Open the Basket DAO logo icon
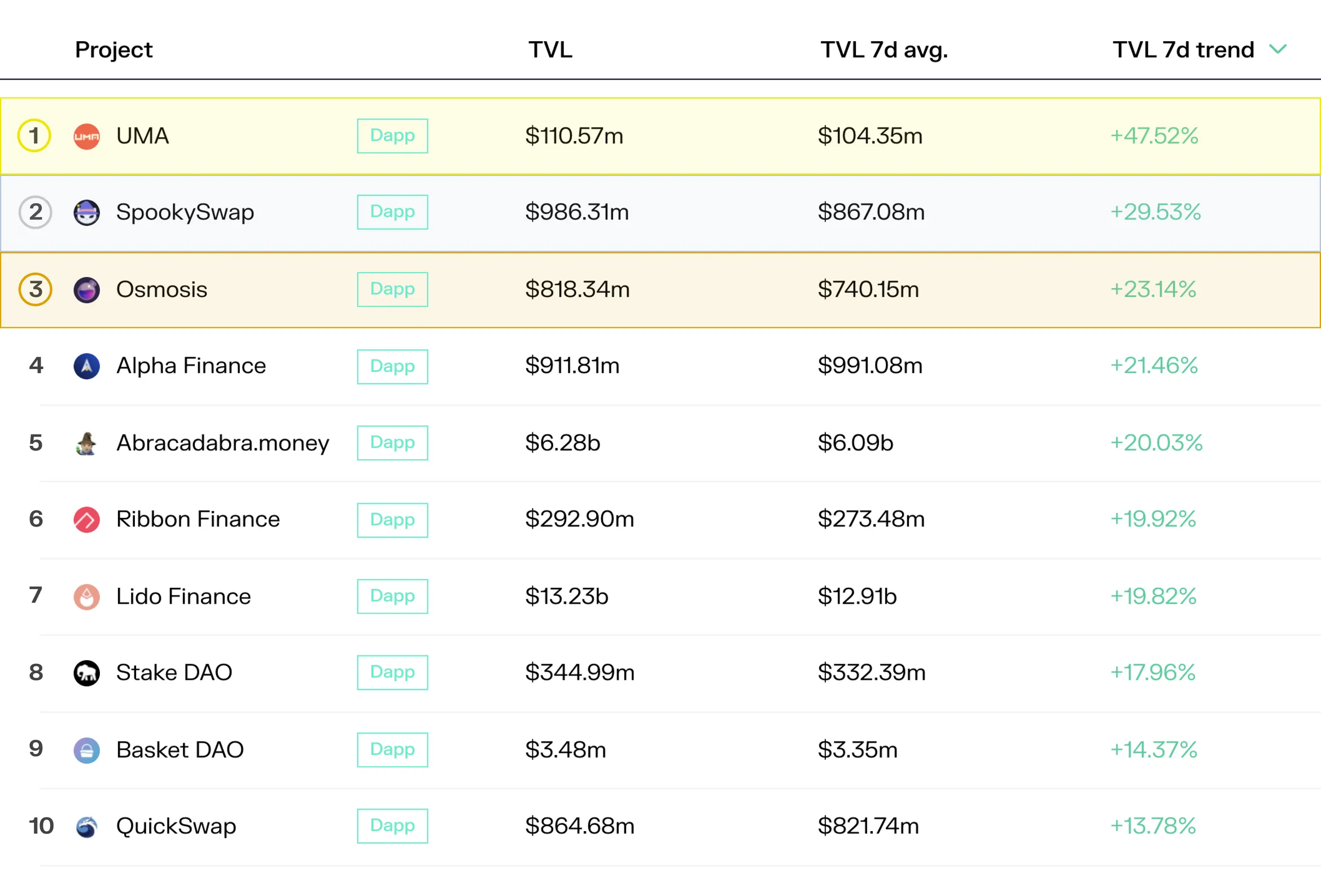 tap(86, 750)
